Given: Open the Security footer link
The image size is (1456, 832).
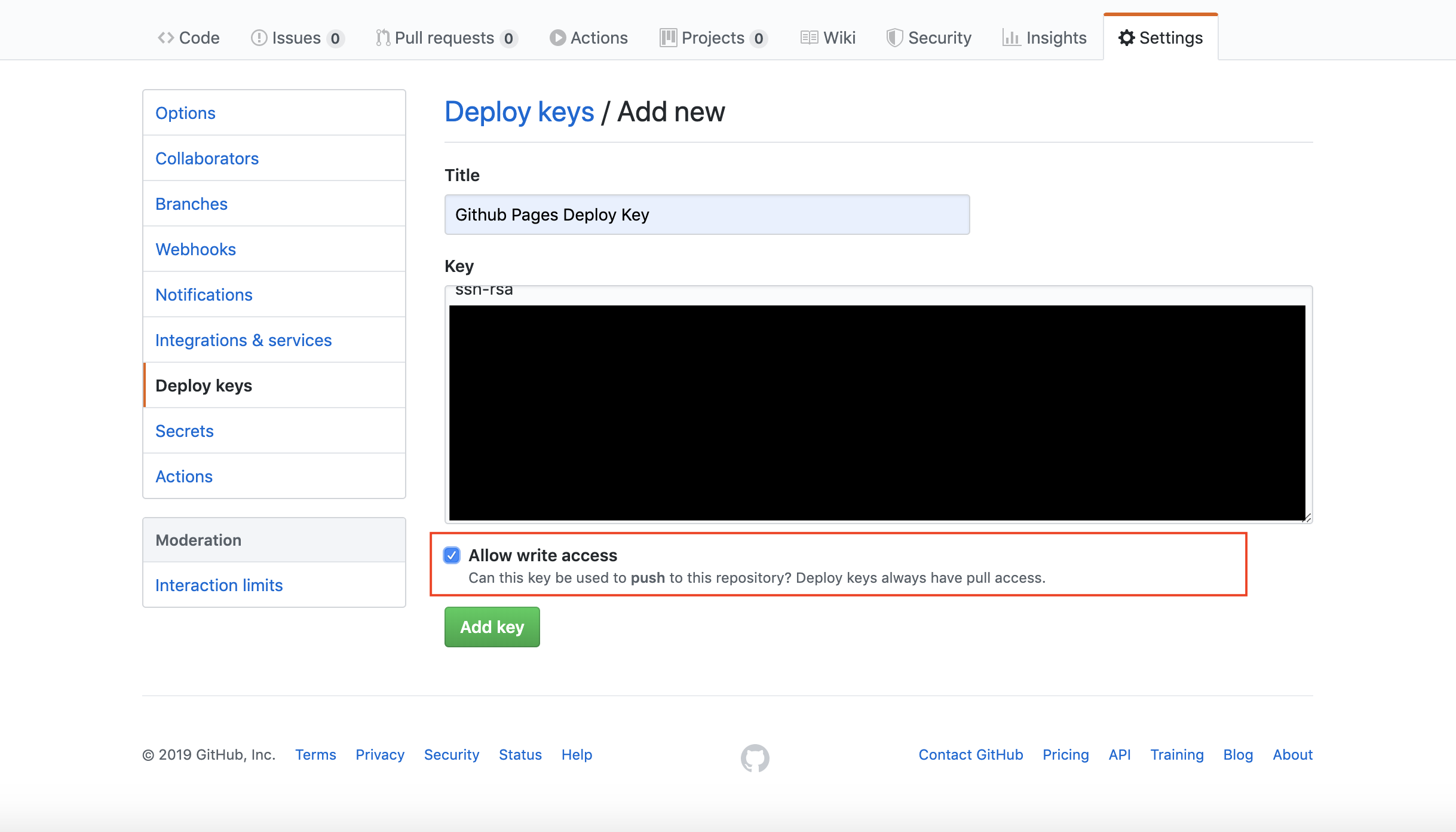Looking at the screenshot, I should point(452,755).
